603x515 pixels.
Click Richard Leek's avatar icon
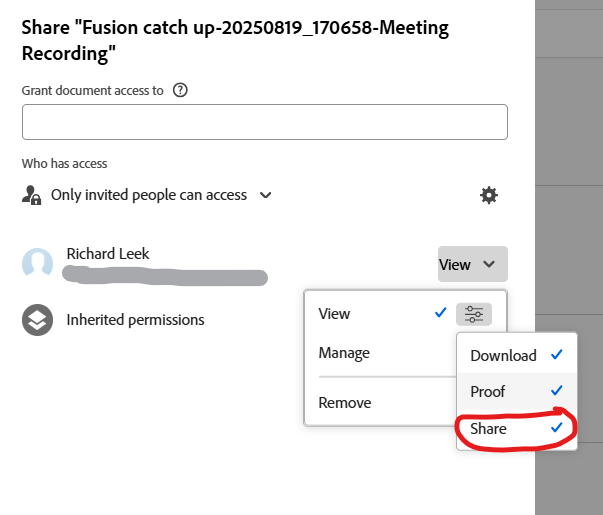[38, 264]
